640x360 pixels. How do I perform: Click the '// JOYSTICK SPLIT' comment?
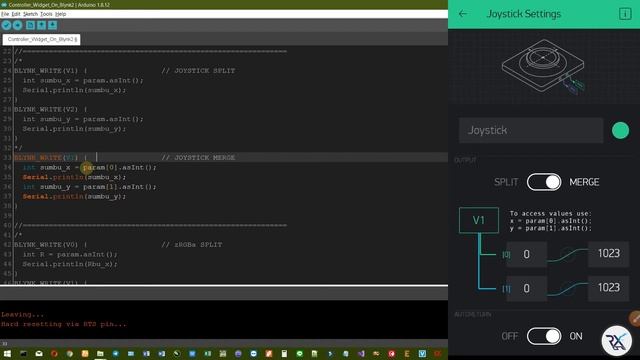click(x=198, y=71)
